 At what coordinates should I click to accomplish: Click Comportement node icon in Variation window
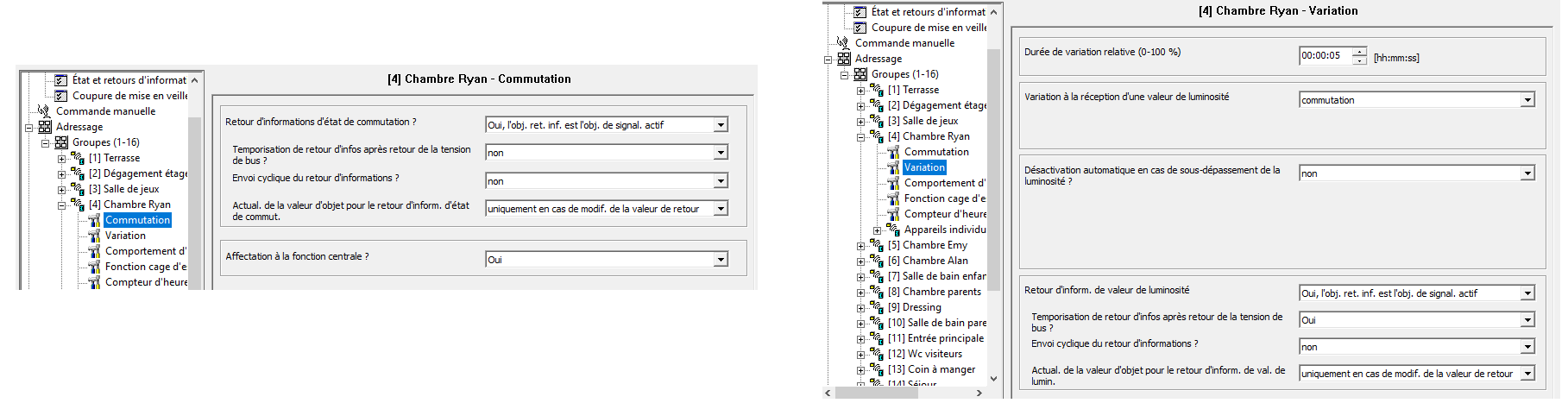click(x=893, y=183)
